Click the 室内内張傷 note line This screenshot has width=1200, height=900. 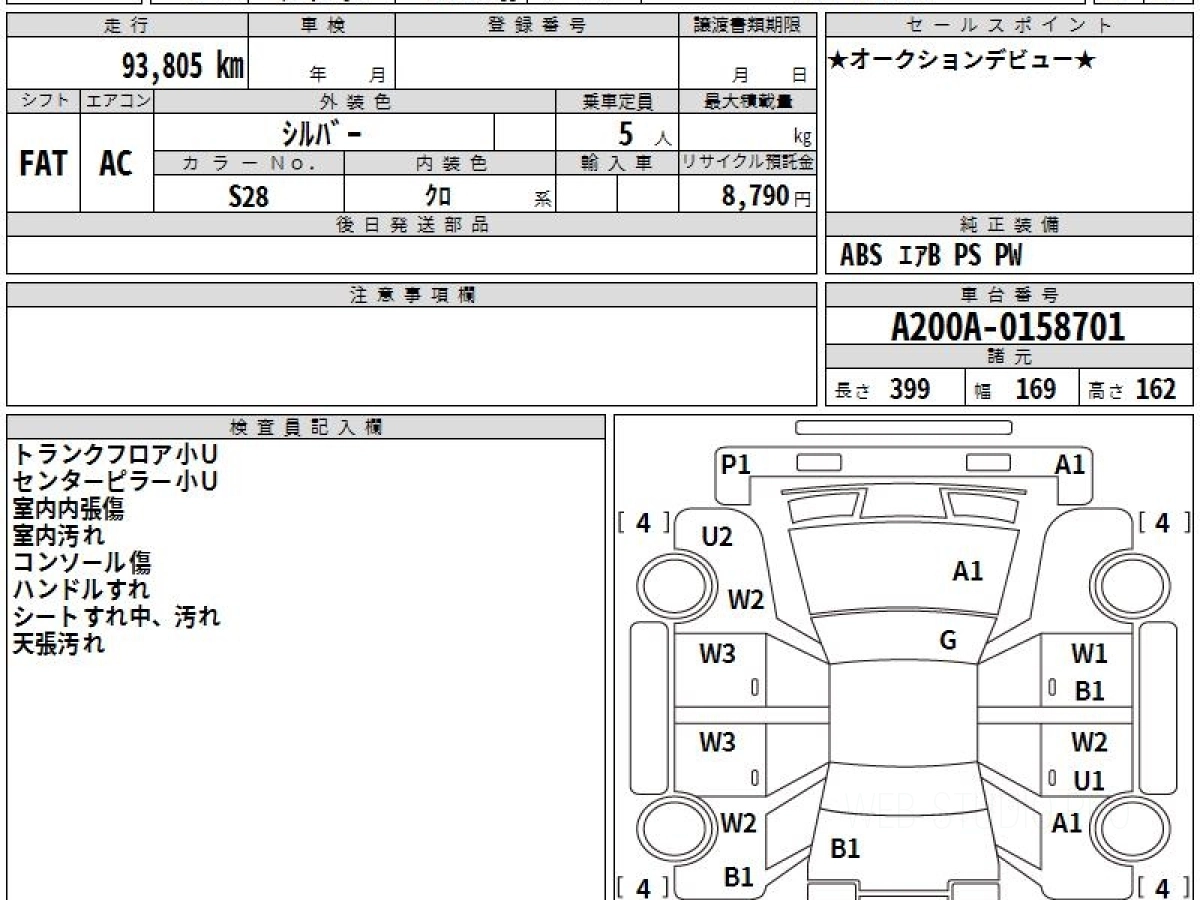pos(69,509)
